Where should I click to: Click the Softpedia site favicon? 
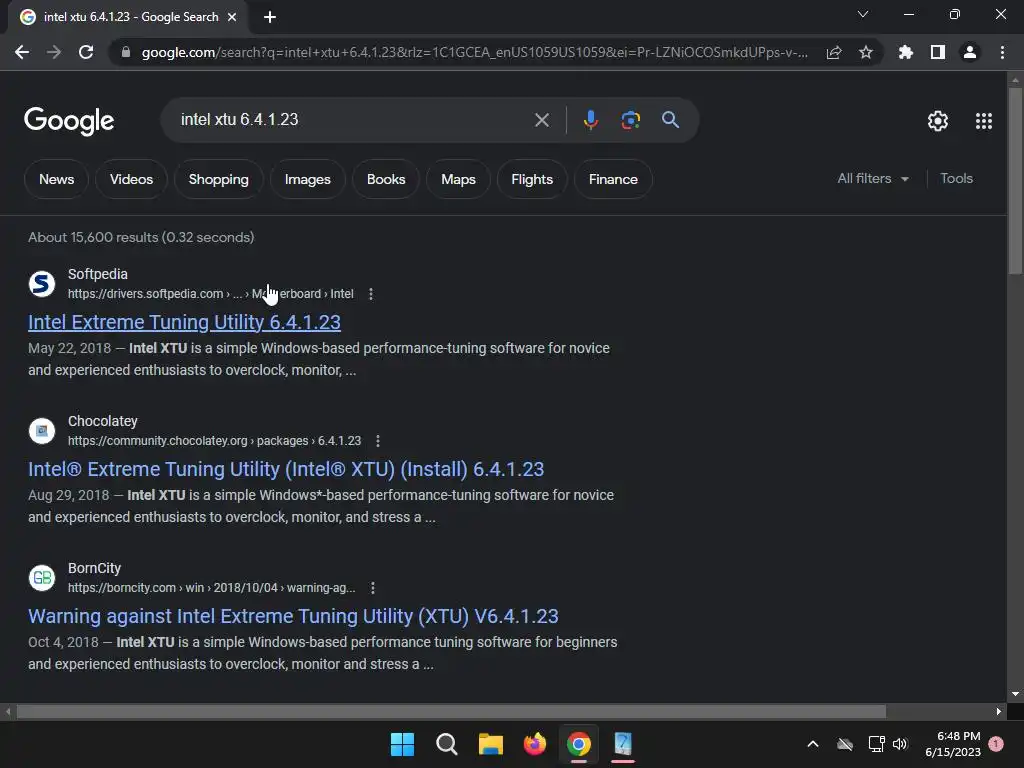[42, 283]
